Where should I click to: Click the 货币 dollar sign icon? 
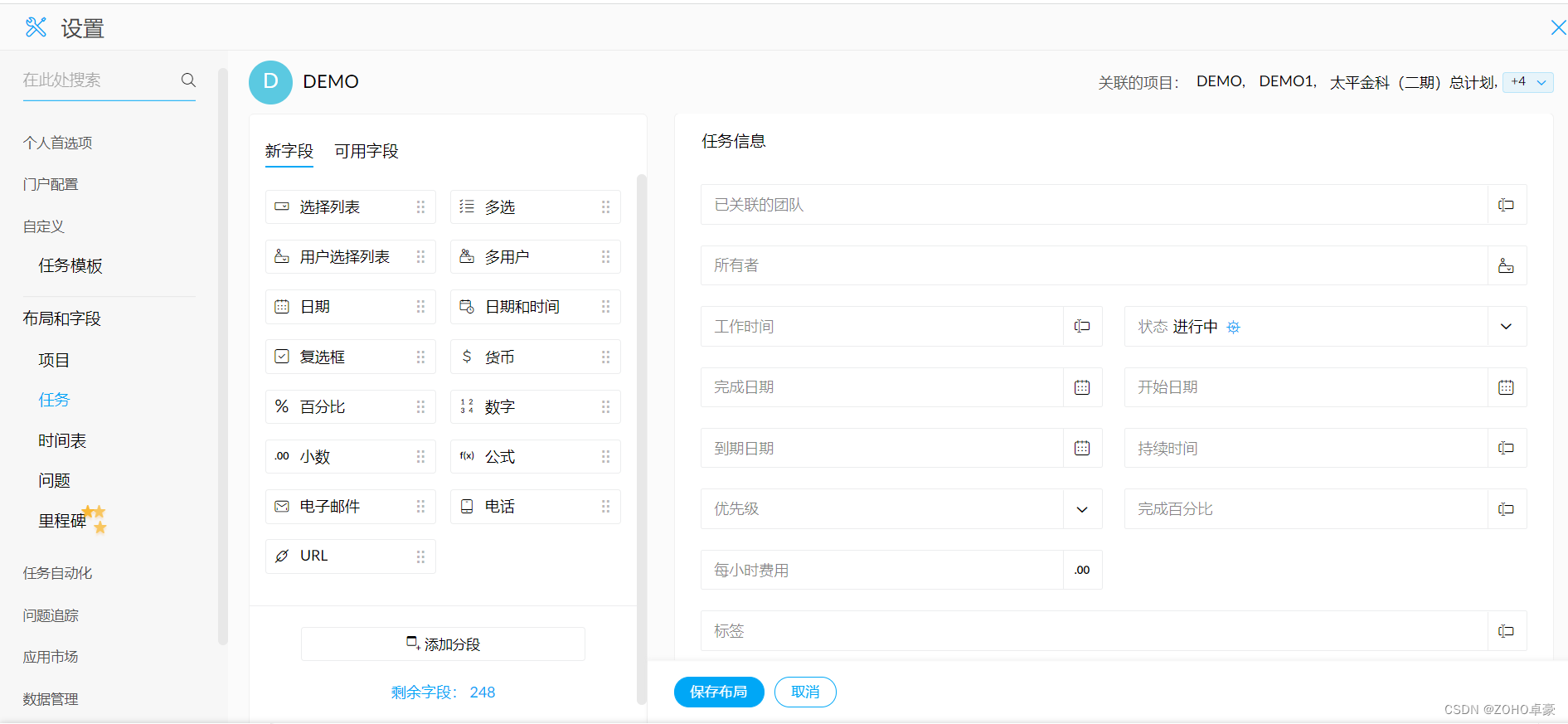(x=467, y=357)
